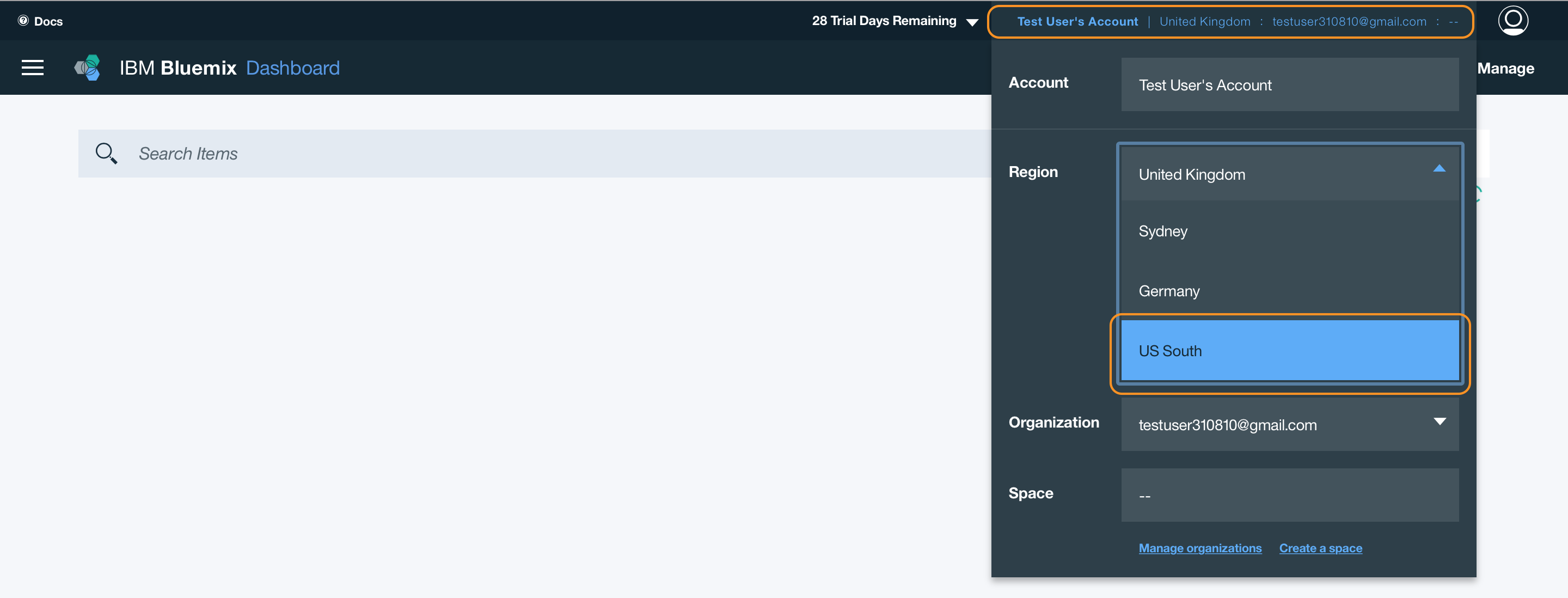Click the search magnifier icon
The image size is (1568, 598).
click(x=107, y=152)
